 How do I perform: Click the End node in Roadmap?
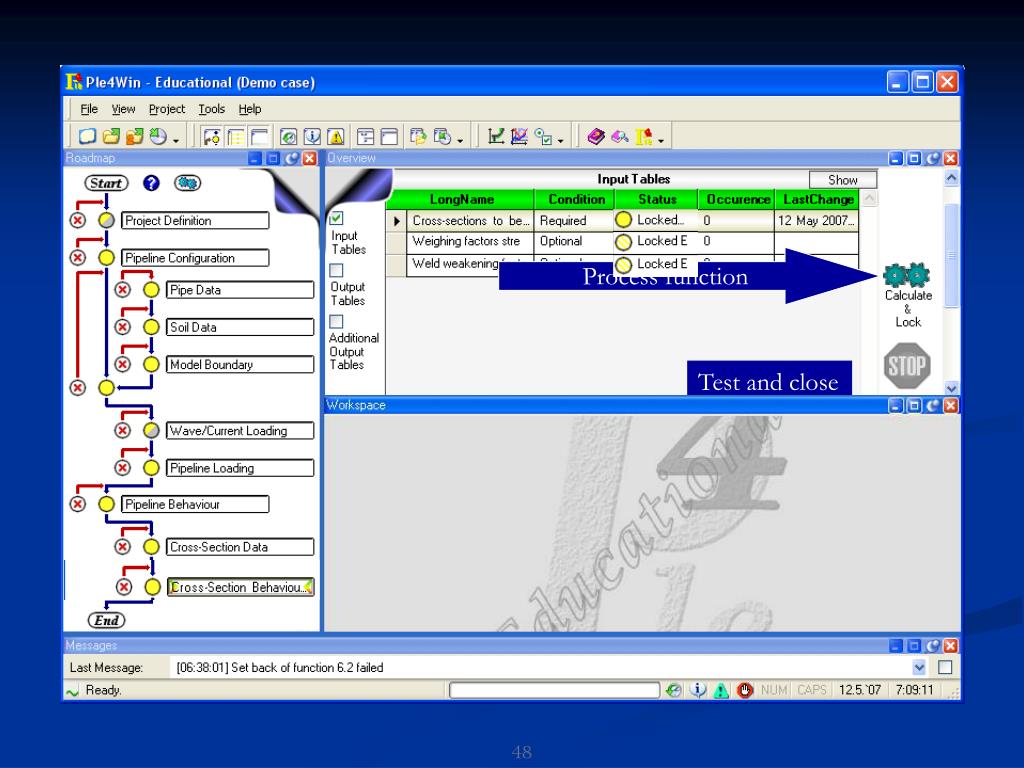(106, 620)
